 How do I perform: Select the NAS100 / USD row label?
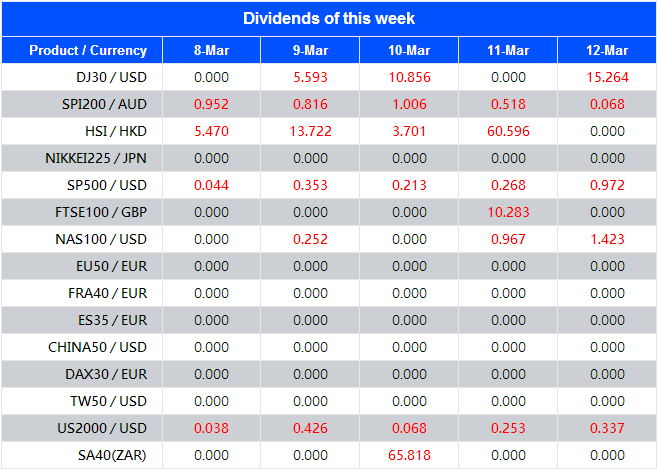coord(101,239)
